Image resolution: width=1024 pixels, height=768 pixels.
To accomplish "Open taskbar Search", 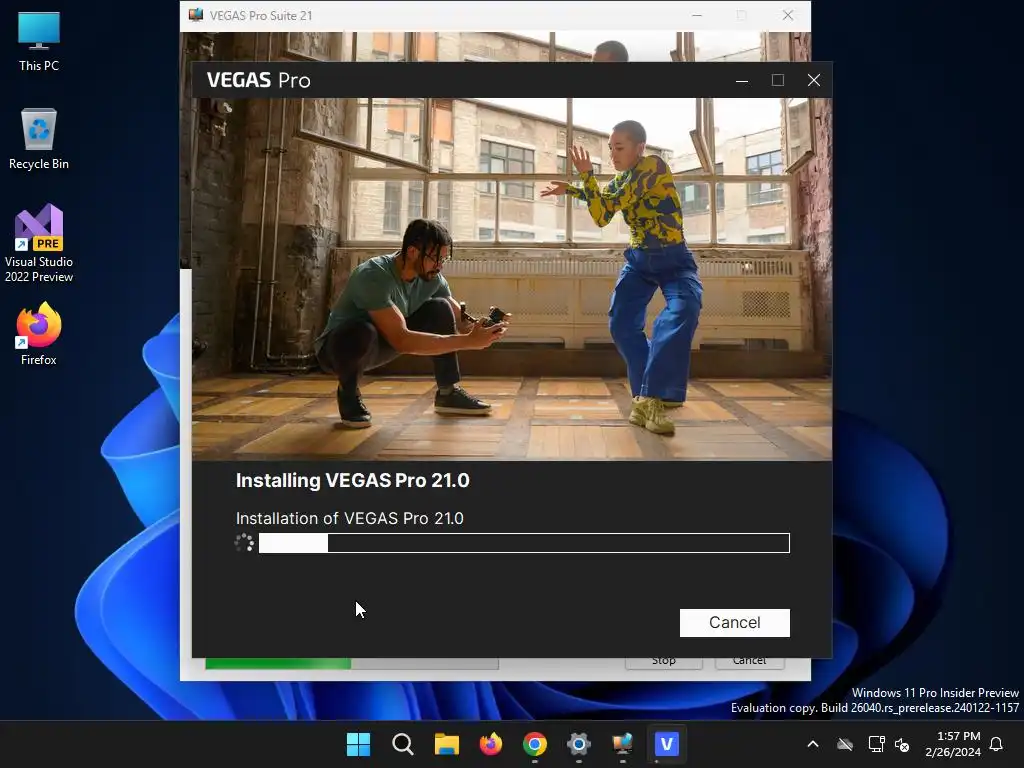I will 402,744.
